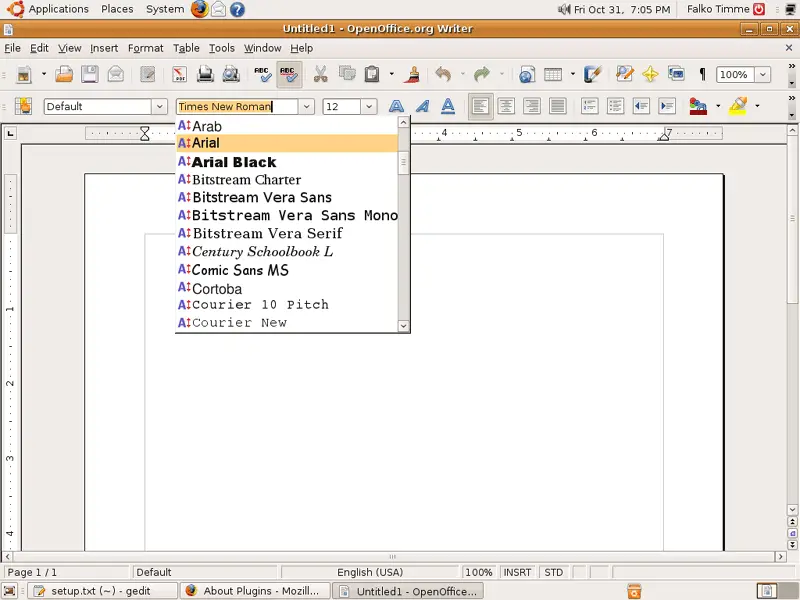Print the file directly with the printer icon
This screenshot has width=800, height=600.
(205, 74)
